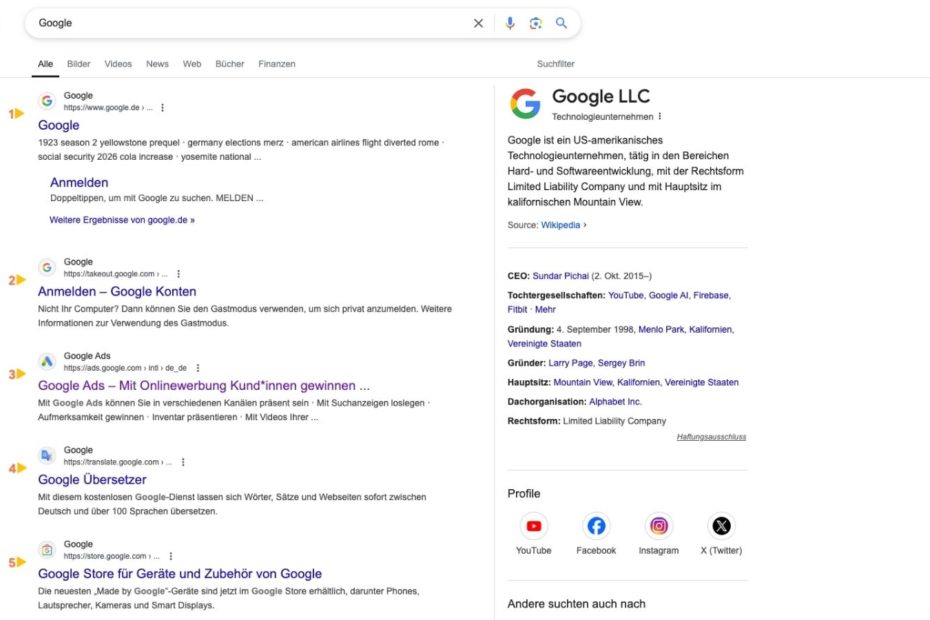This screenshot has width=930, height=620.
Task: Open the Instagram profile icon
Action: click(x=659, y=526)
